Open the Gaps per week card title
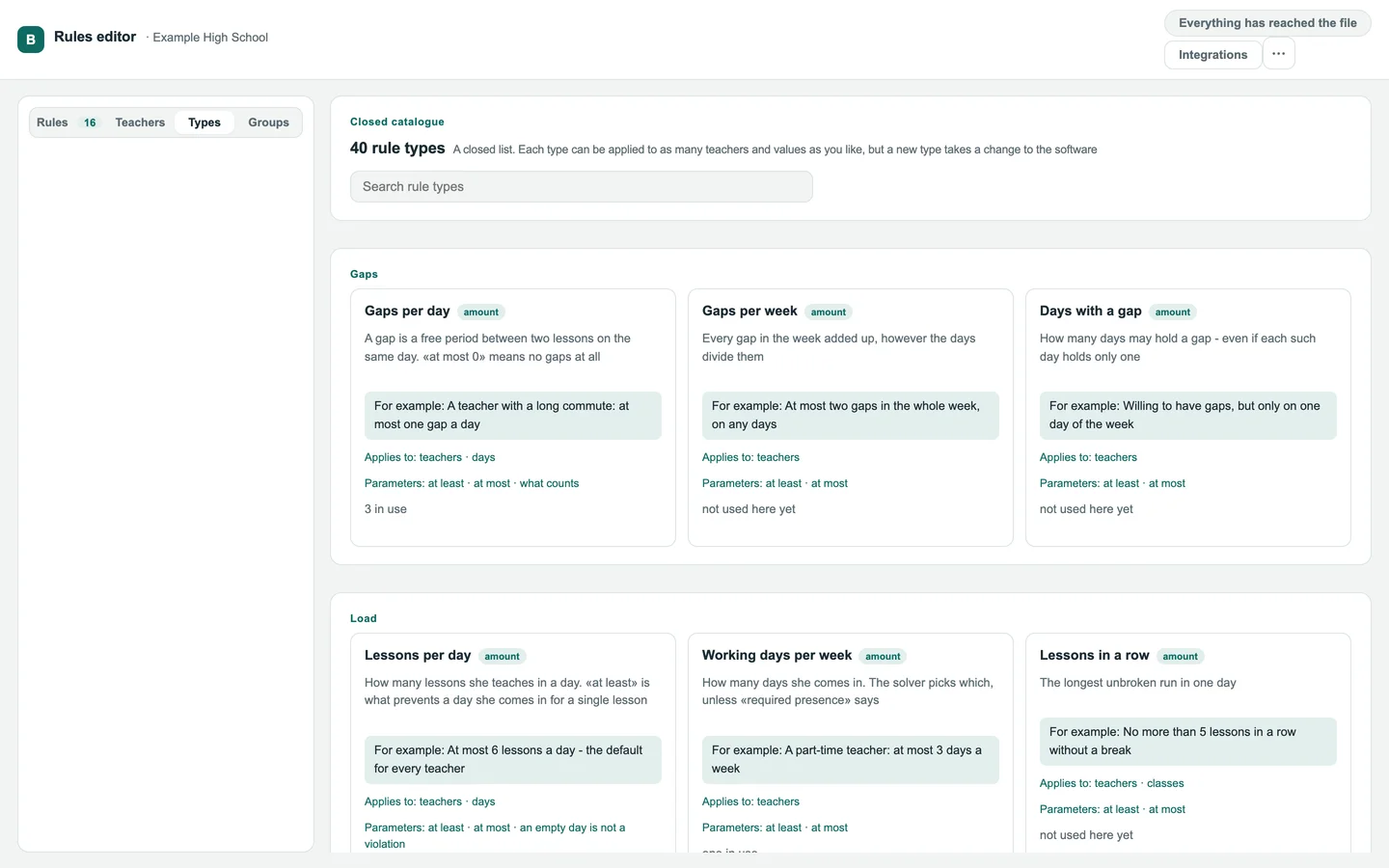 [749, 311]
